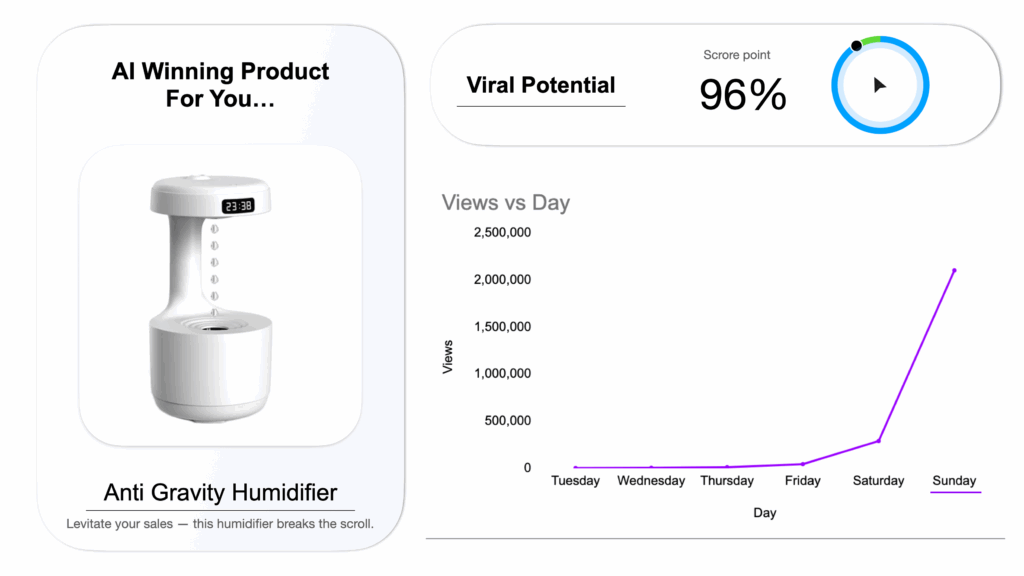Click the 96% score value
Screen dimensions: 1024x576
pyautogui.click(x=743, y=95)
